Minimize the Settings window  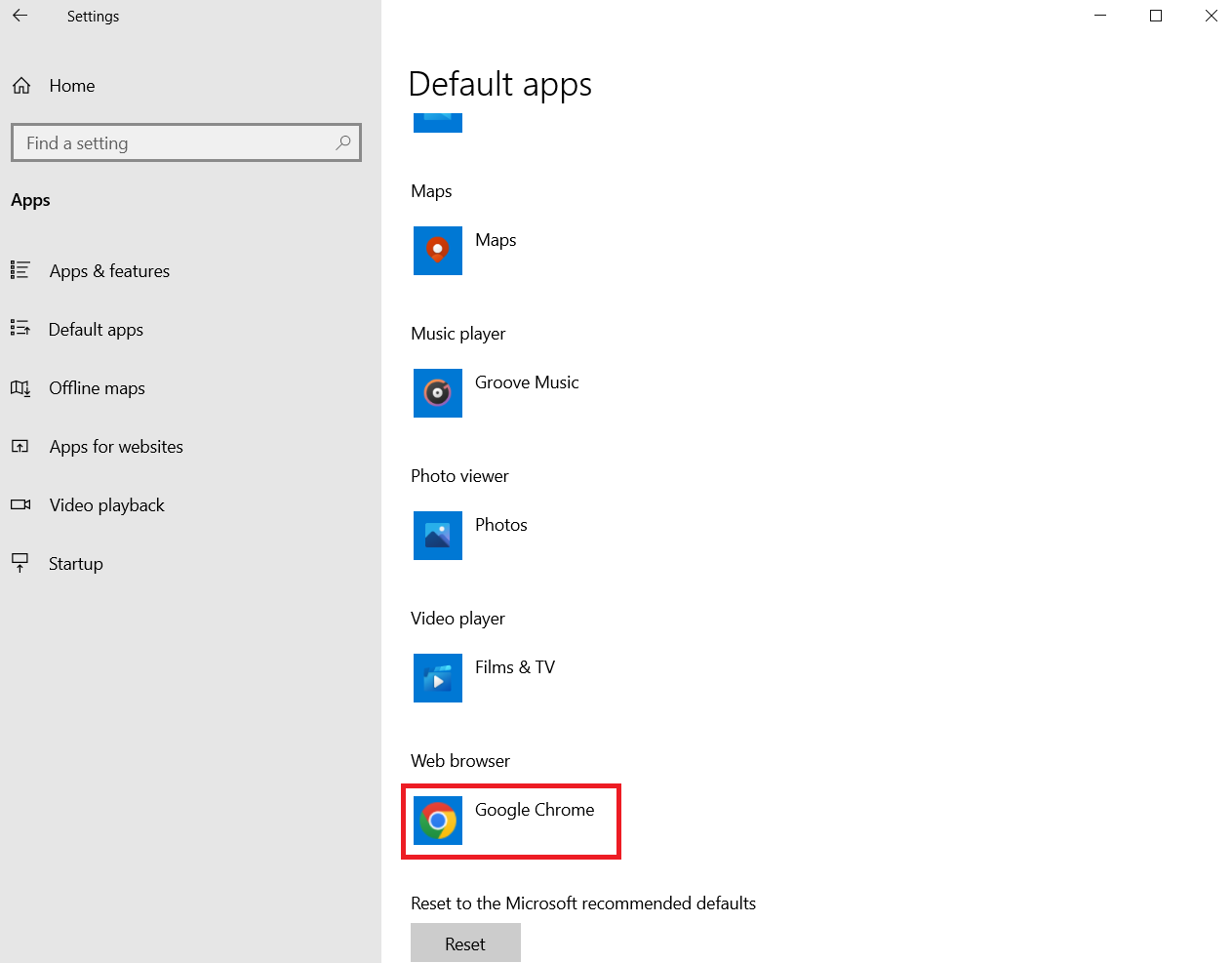coord(1100,16)
